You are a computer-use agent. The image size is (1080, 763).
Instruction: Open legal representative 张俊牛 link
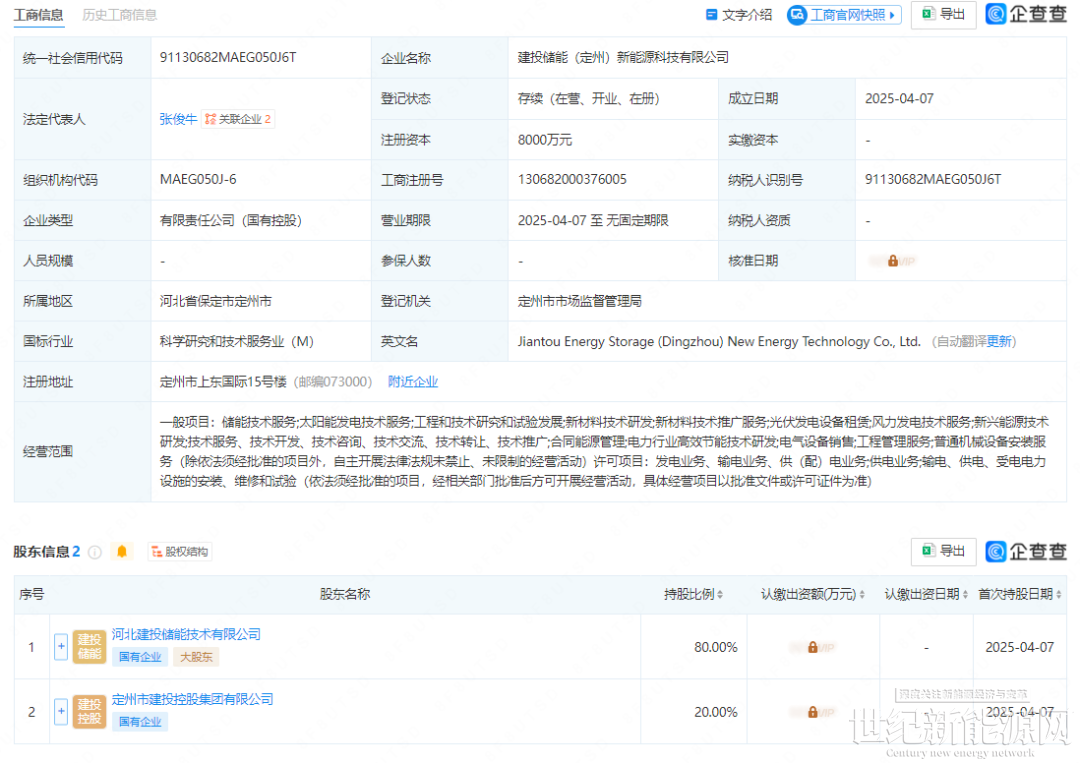tap(178, 119)
